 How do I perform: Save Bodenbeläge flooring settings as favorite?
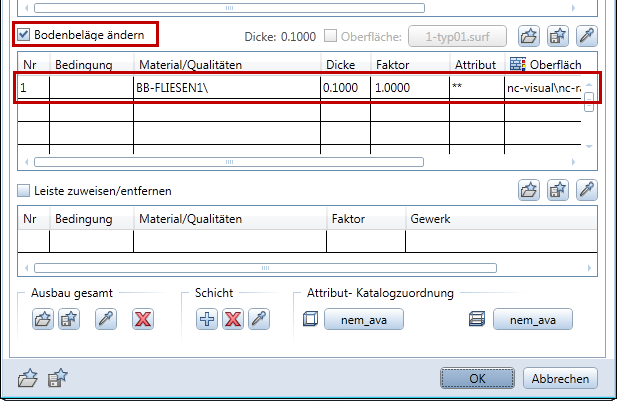558,37
